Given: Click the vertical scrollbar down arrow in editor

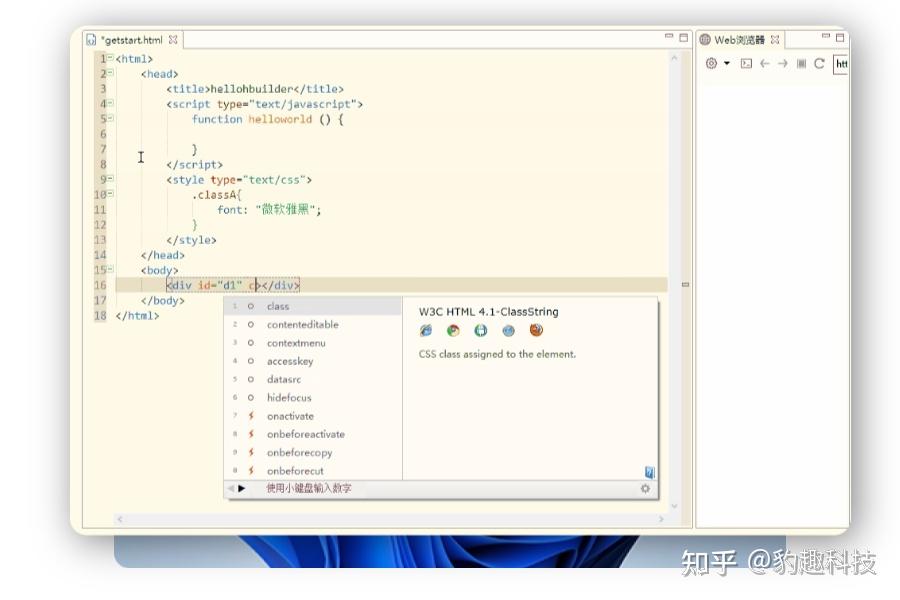Looking at the screenshot, I should tap(674, 506).
